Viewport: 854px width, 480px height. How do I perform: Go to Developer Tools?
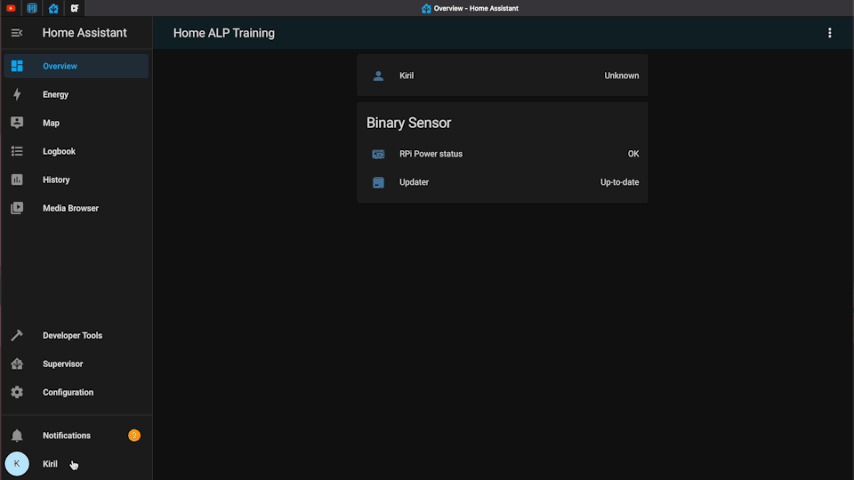point(76,336)
